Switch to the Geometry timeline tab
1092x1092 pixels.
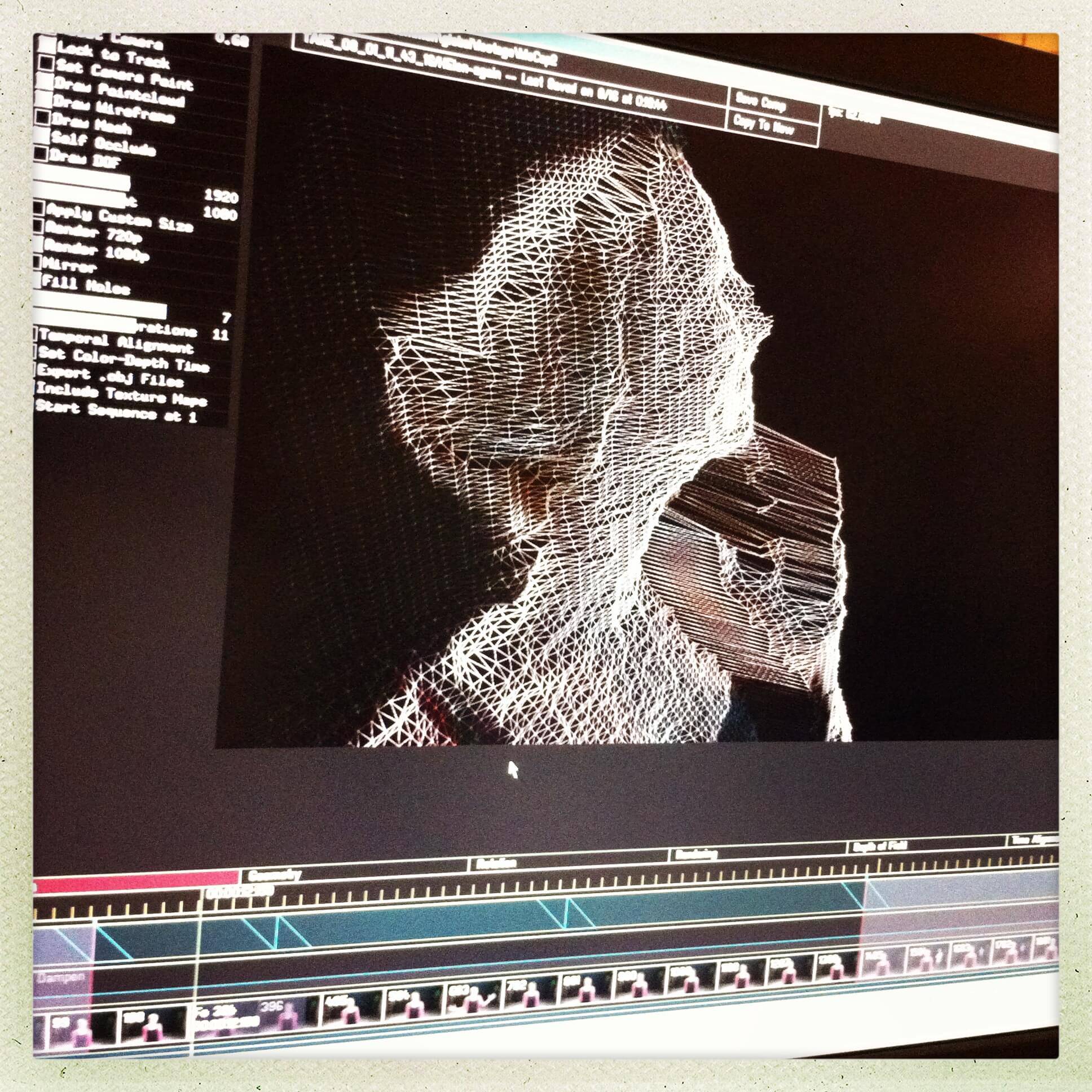(275, 875)
